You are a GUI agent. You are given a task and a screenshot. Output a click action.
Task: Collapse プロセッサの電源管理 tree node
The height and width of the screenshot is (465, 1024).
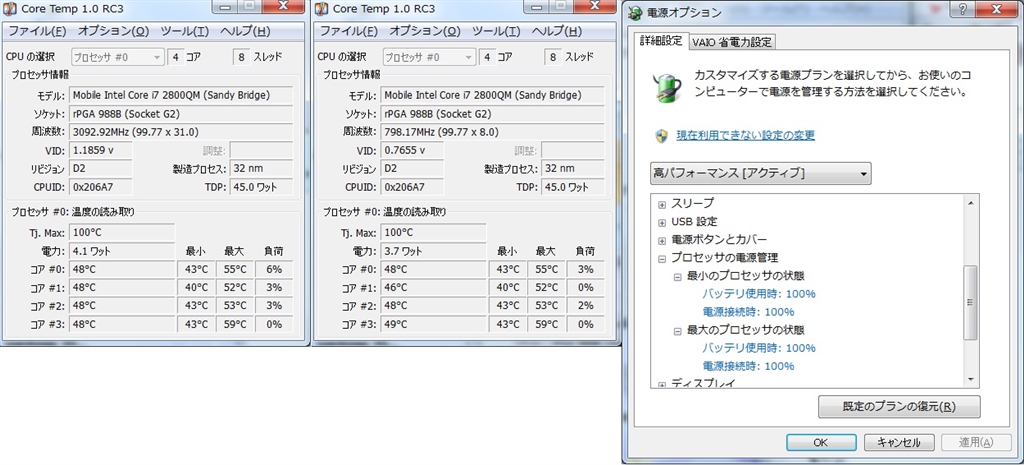pyautogui.click(x=662, y=259)
